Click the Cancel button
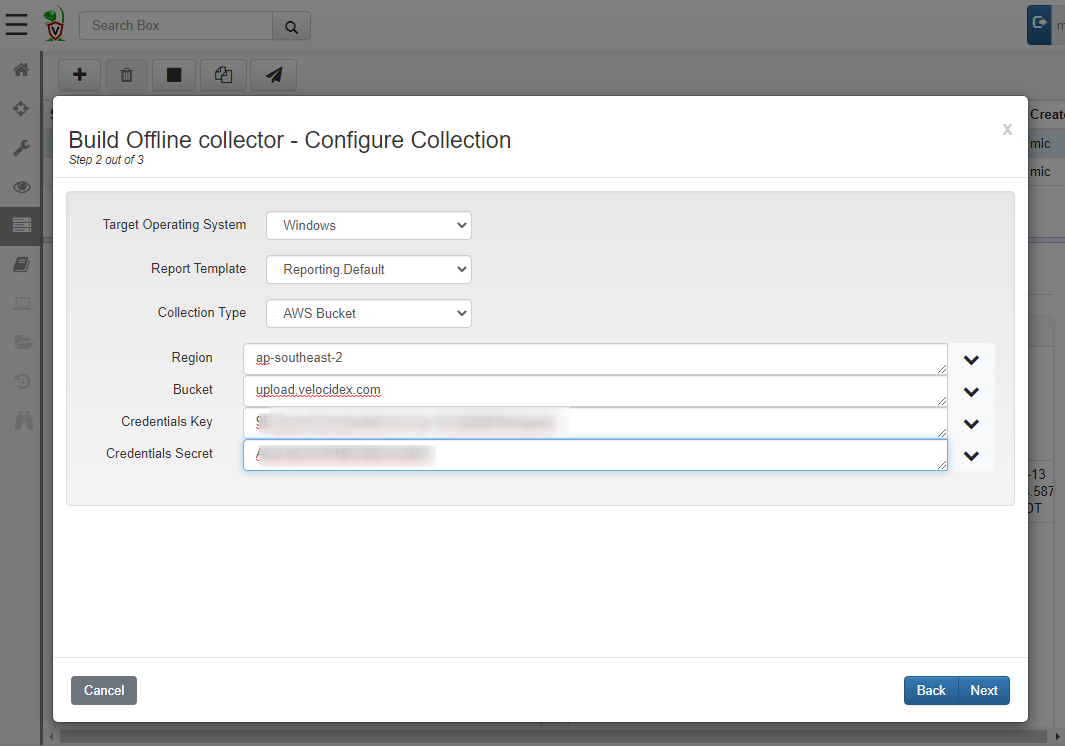The height and width of the screenshot is (746, 1065). point(104,690)
